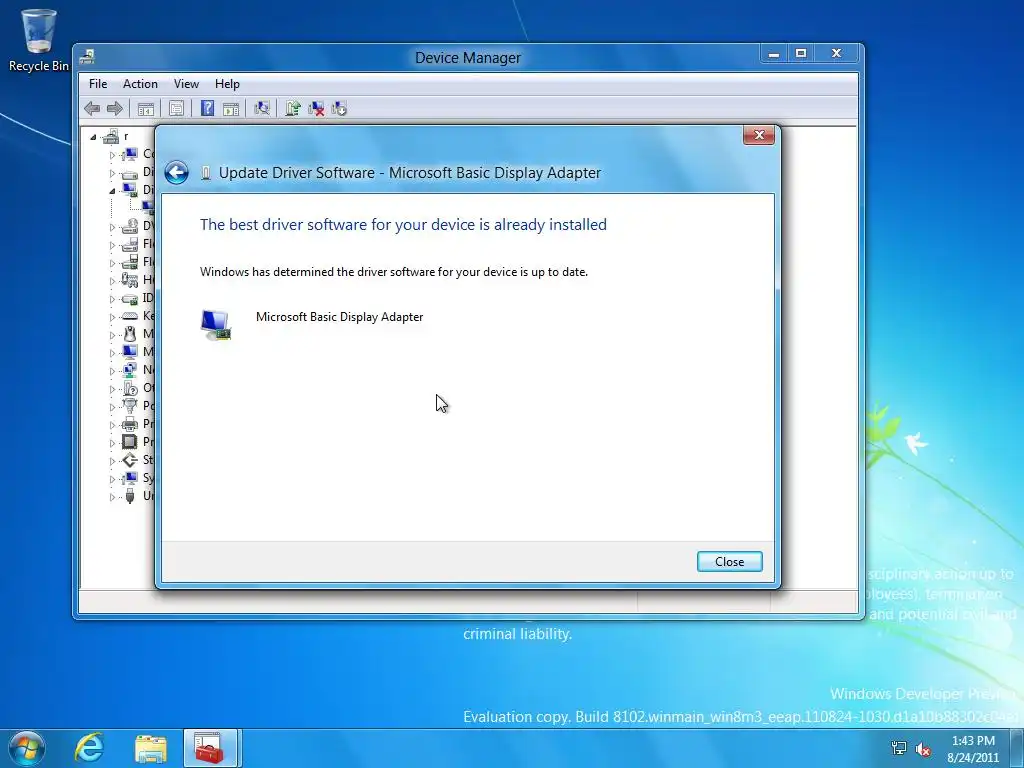Image resolution: width=1024 pixels, height=768 pixels.
Task: Click the Uninstall device icon with red X
Action: [x=316, y=108]
